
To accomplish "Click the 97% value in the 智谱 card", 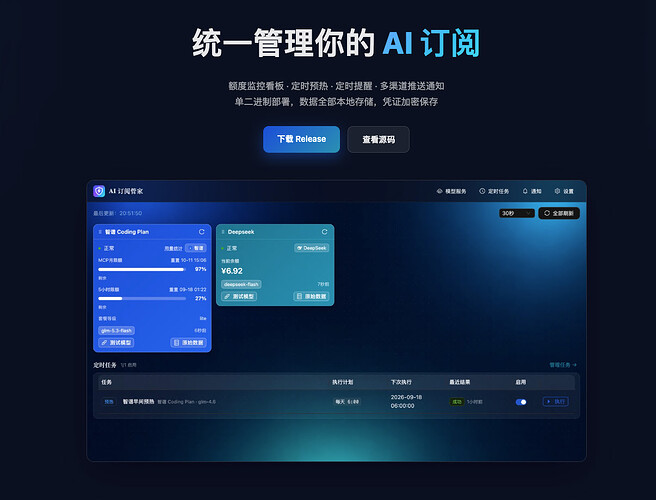I will click(201, 269).
